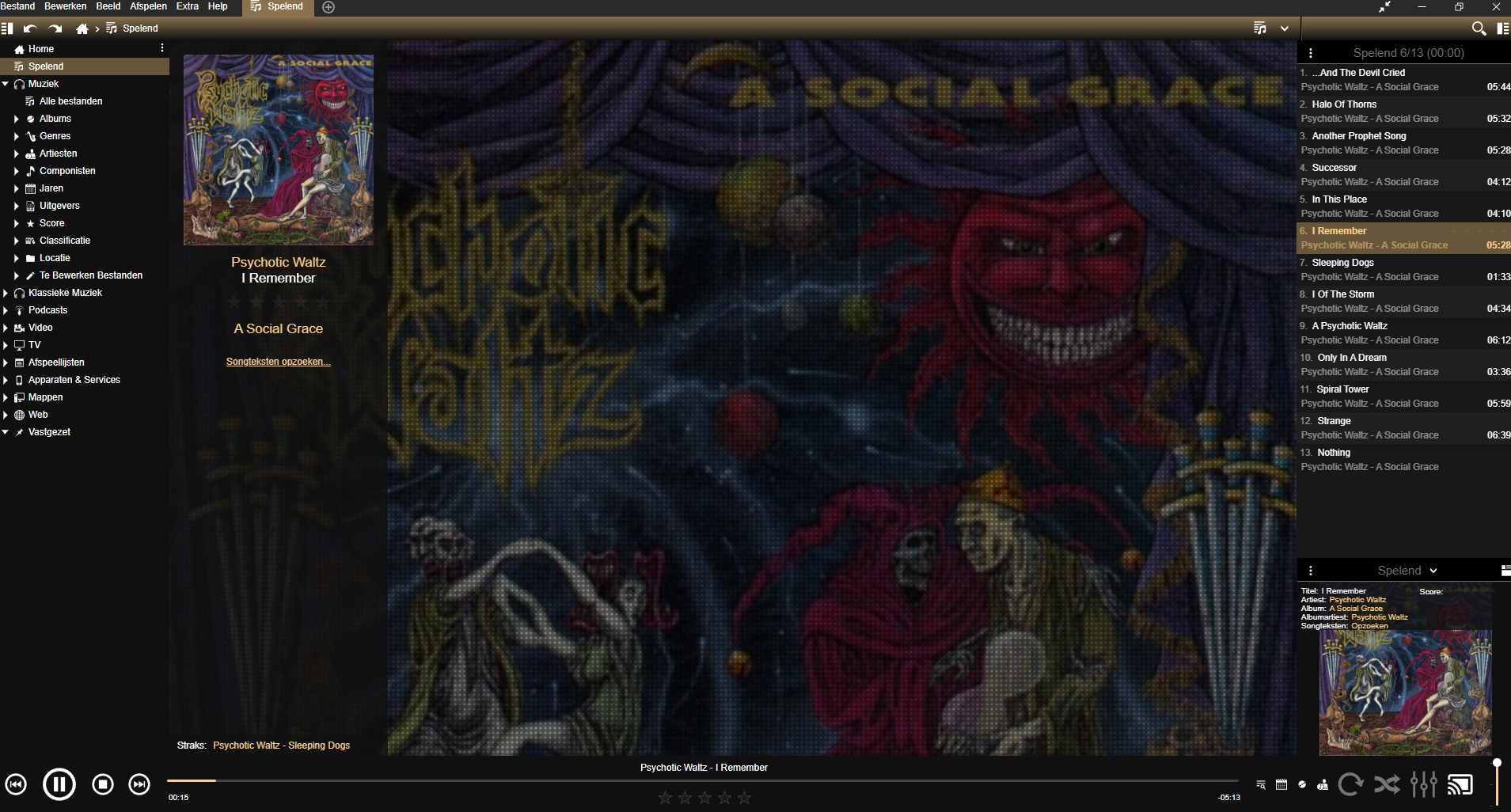The width and height of the screenshot is (1511, 812).
Task: Select Podcasts in the media tree
Action: pyautogui.click(x=47, y=310)
